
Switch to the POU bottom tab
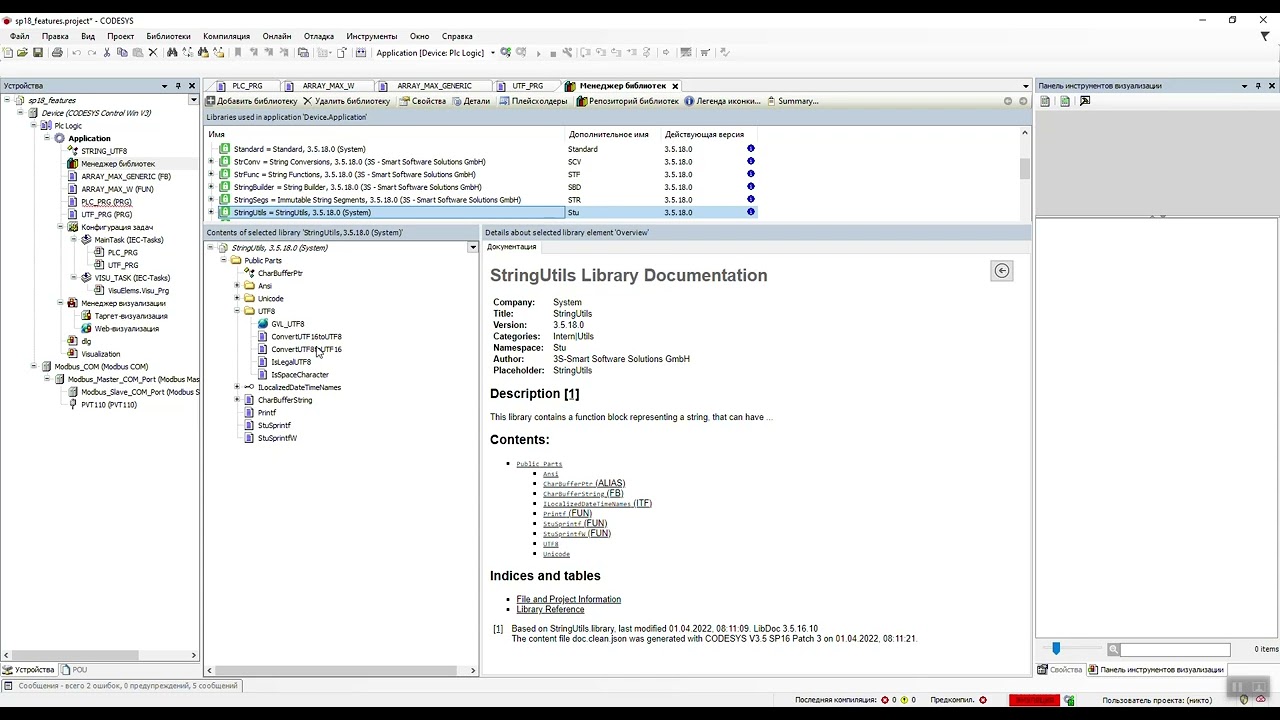point(74,669)
